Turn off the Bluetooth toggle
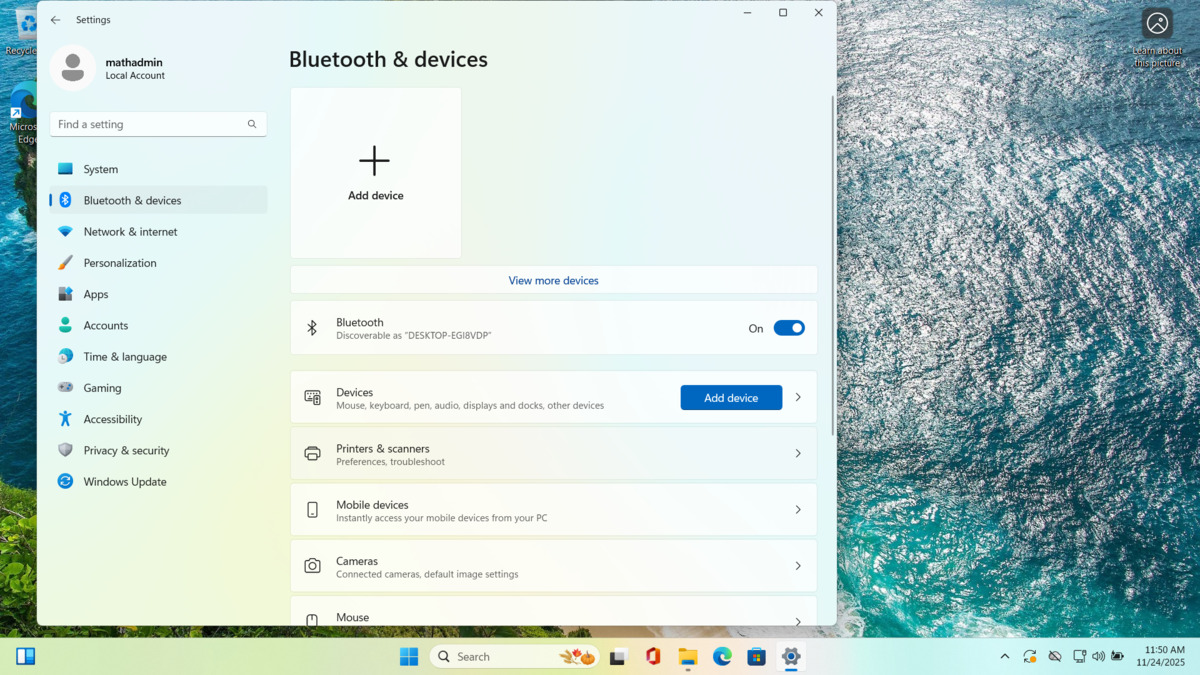This screenshot has width=1200, height=675. point(788,328)
